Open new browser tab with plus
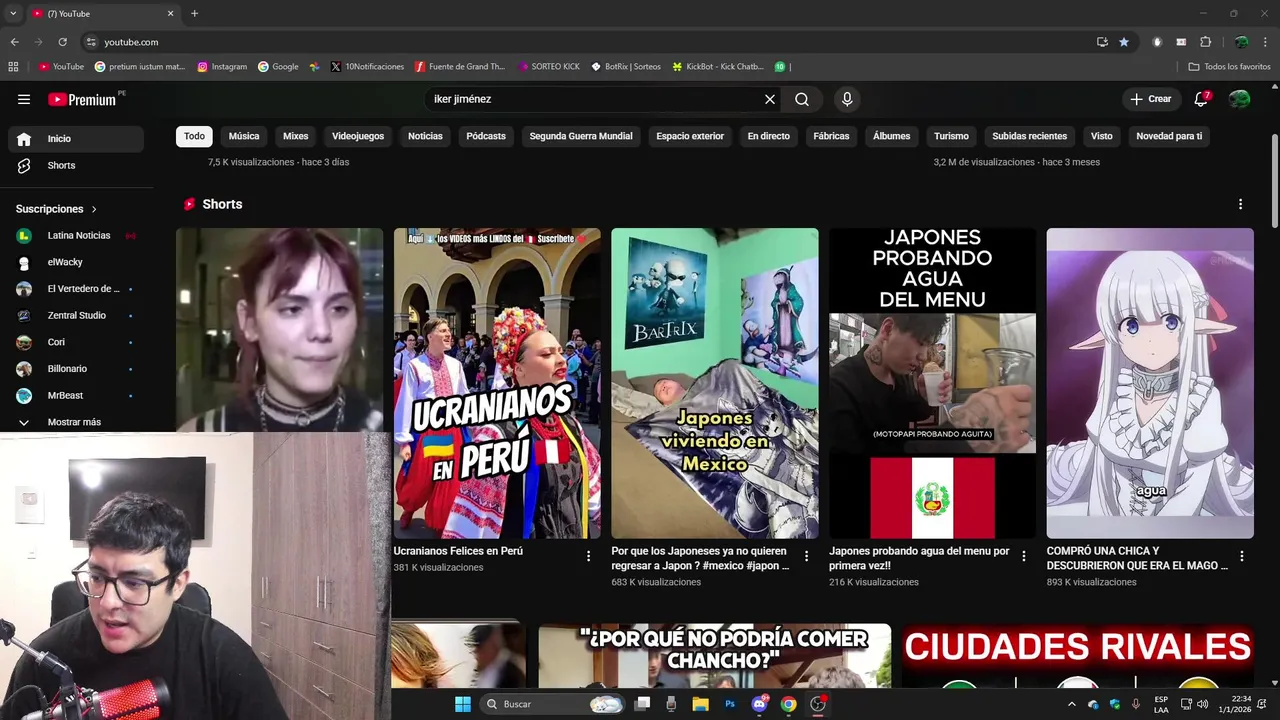1280x720 pixels. [194, 14]
